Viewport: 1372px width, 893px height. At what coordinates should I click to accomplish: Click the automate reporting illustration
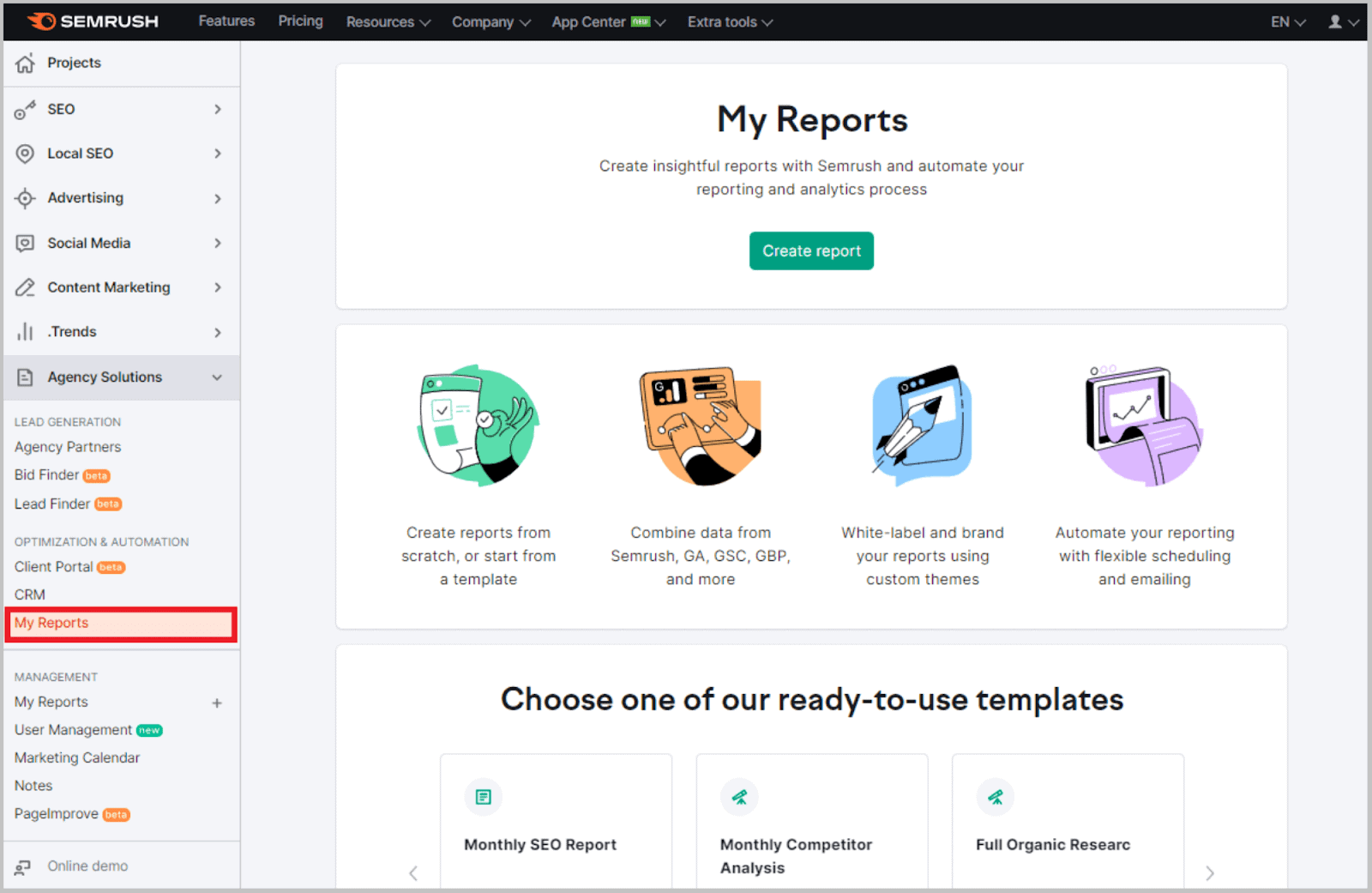(1144, 425)
